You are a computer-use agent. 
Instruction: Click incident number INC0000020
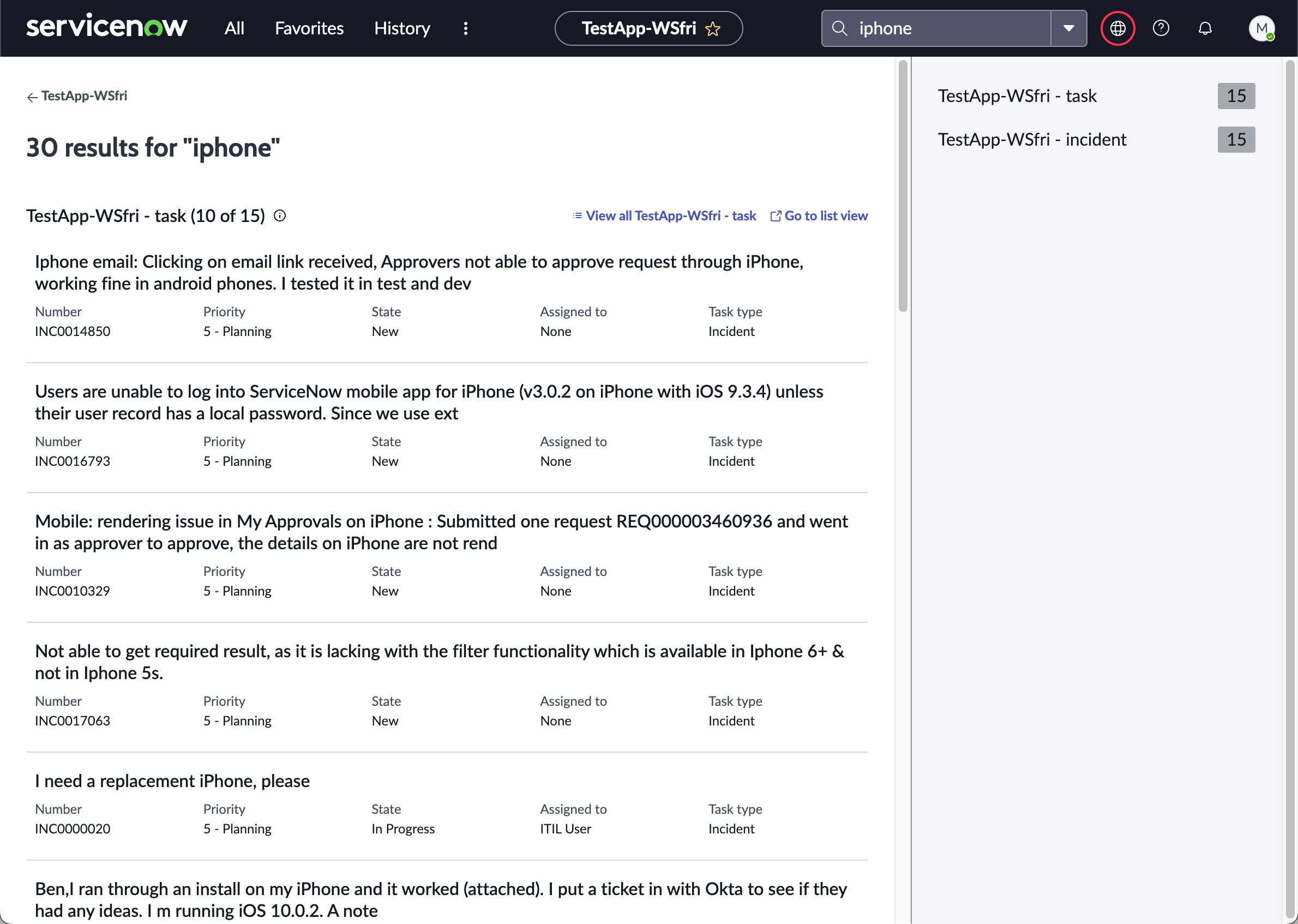72,829
